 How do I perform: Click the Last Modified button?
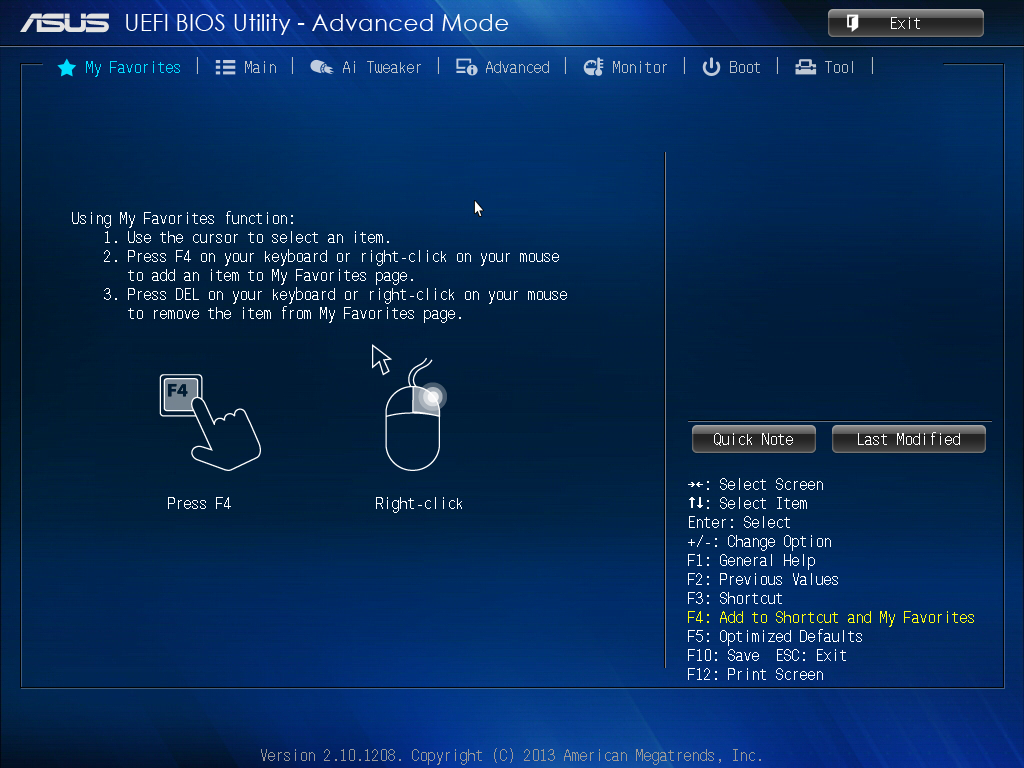(908, 438)
